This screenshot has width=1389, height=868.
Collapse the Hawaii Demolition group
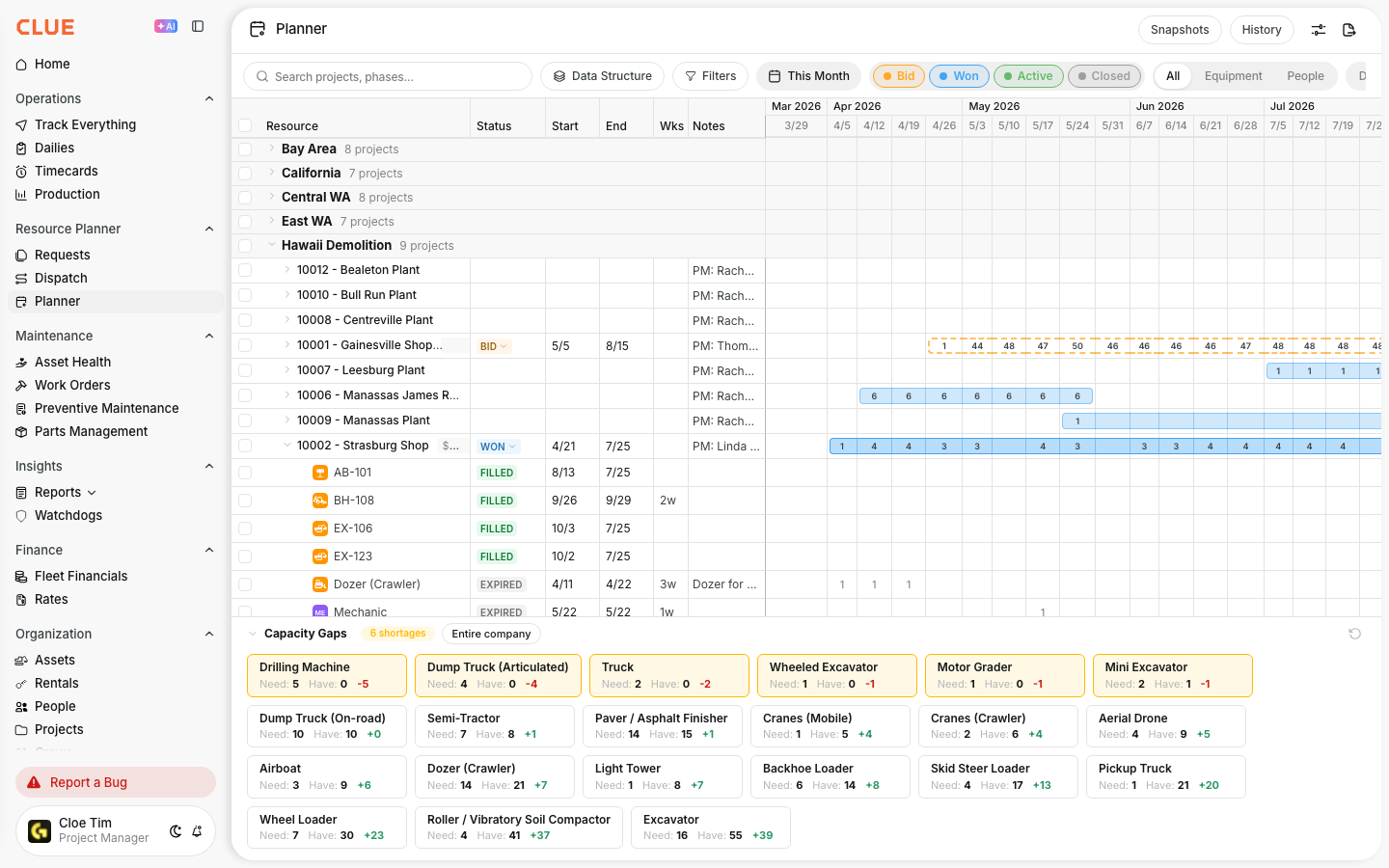[x=272, y=245]
